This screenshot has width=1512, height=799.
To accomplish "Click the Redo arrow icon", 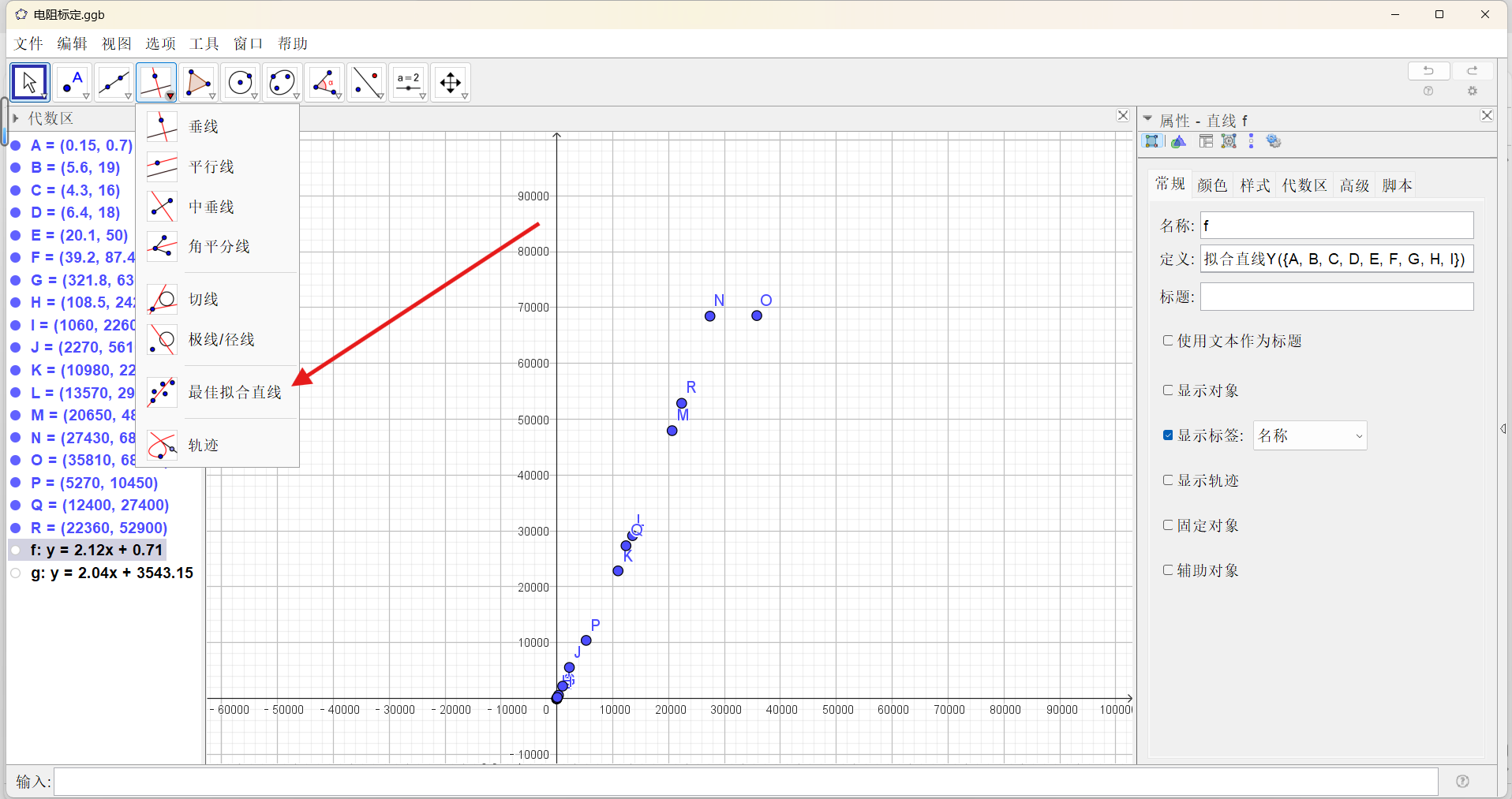I will pos(1473,70).
